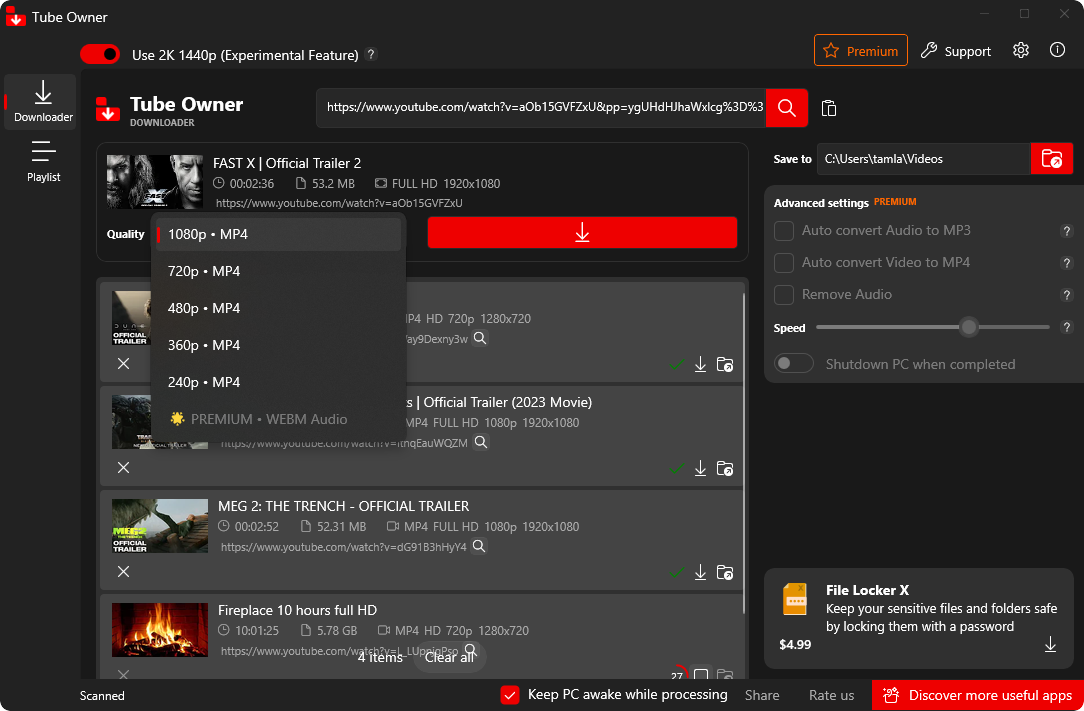The height and width of the screenshot is (711, 1084).
Task: Click the red search button beside the URL
Action: (787, 108)
